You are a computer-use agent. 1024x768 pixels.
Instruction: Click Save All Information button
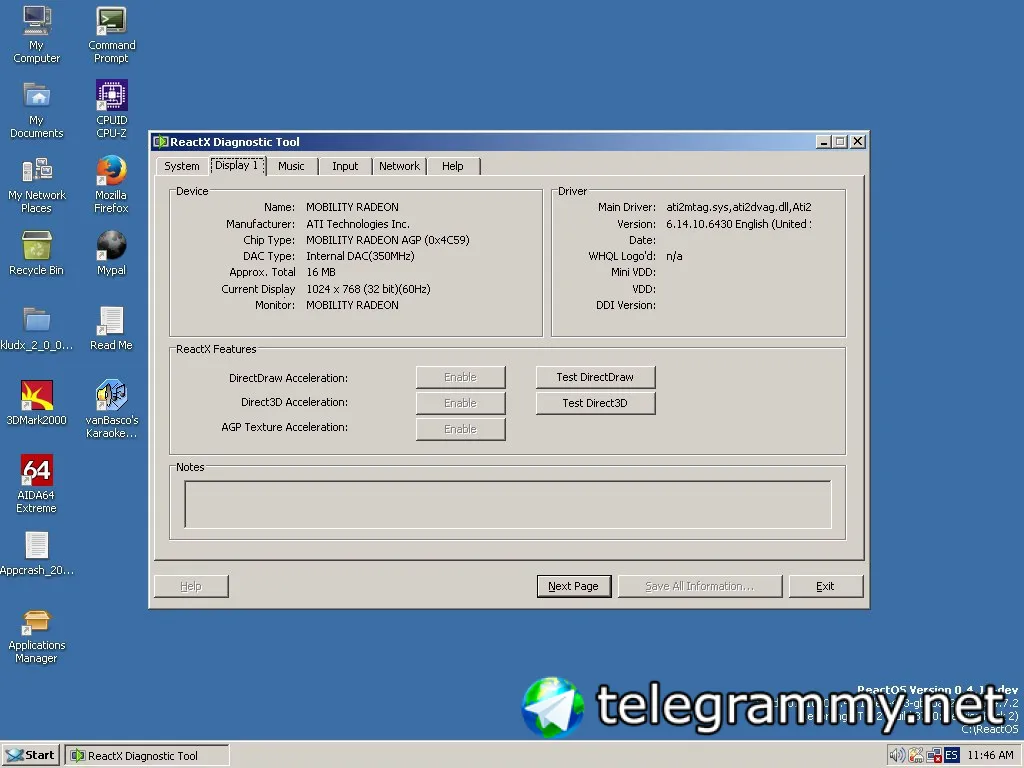click(x=699, y=586)
